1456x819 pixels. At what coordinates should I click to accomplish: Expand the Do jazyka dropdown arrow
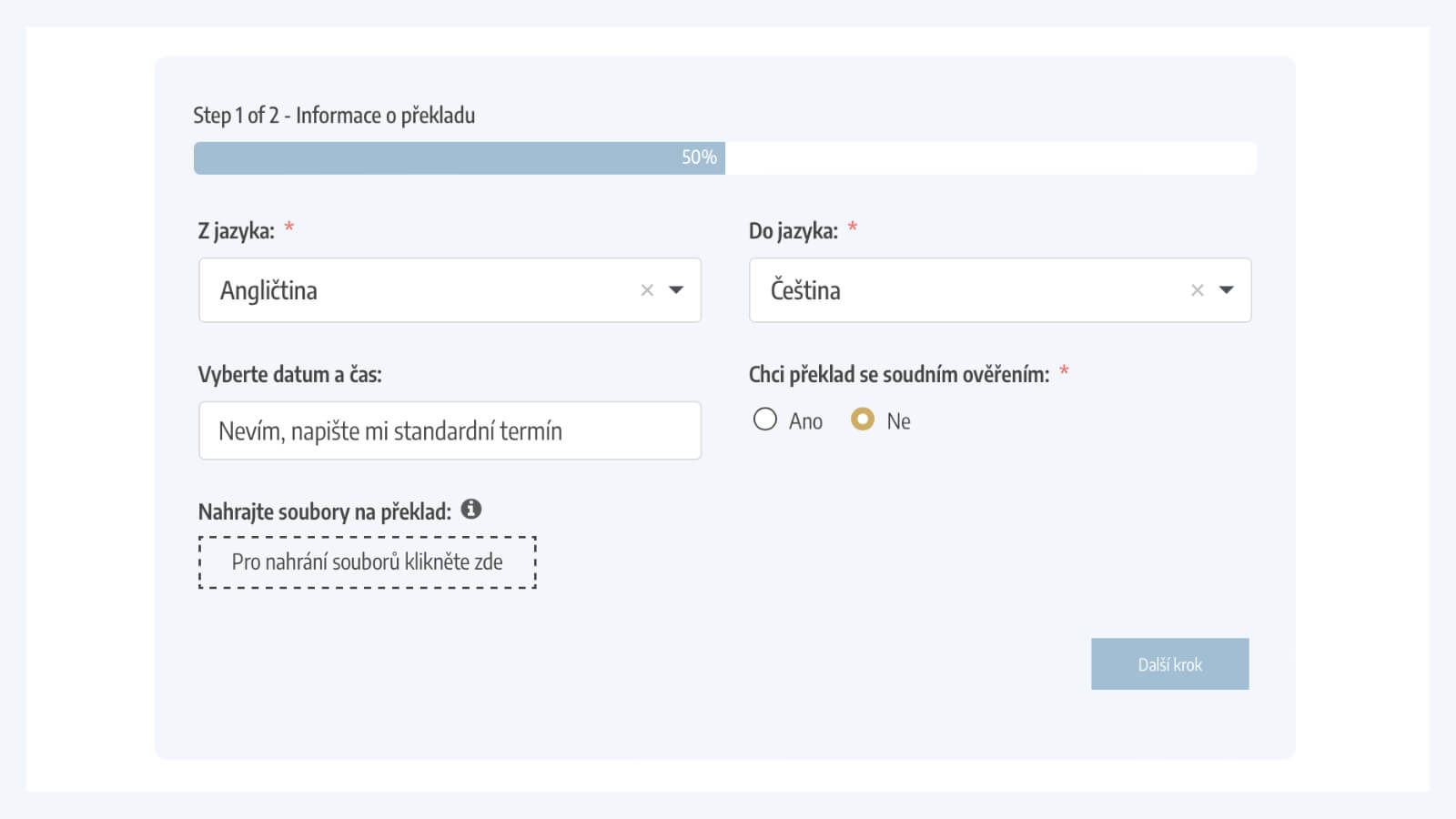[x=1227, y=290]
